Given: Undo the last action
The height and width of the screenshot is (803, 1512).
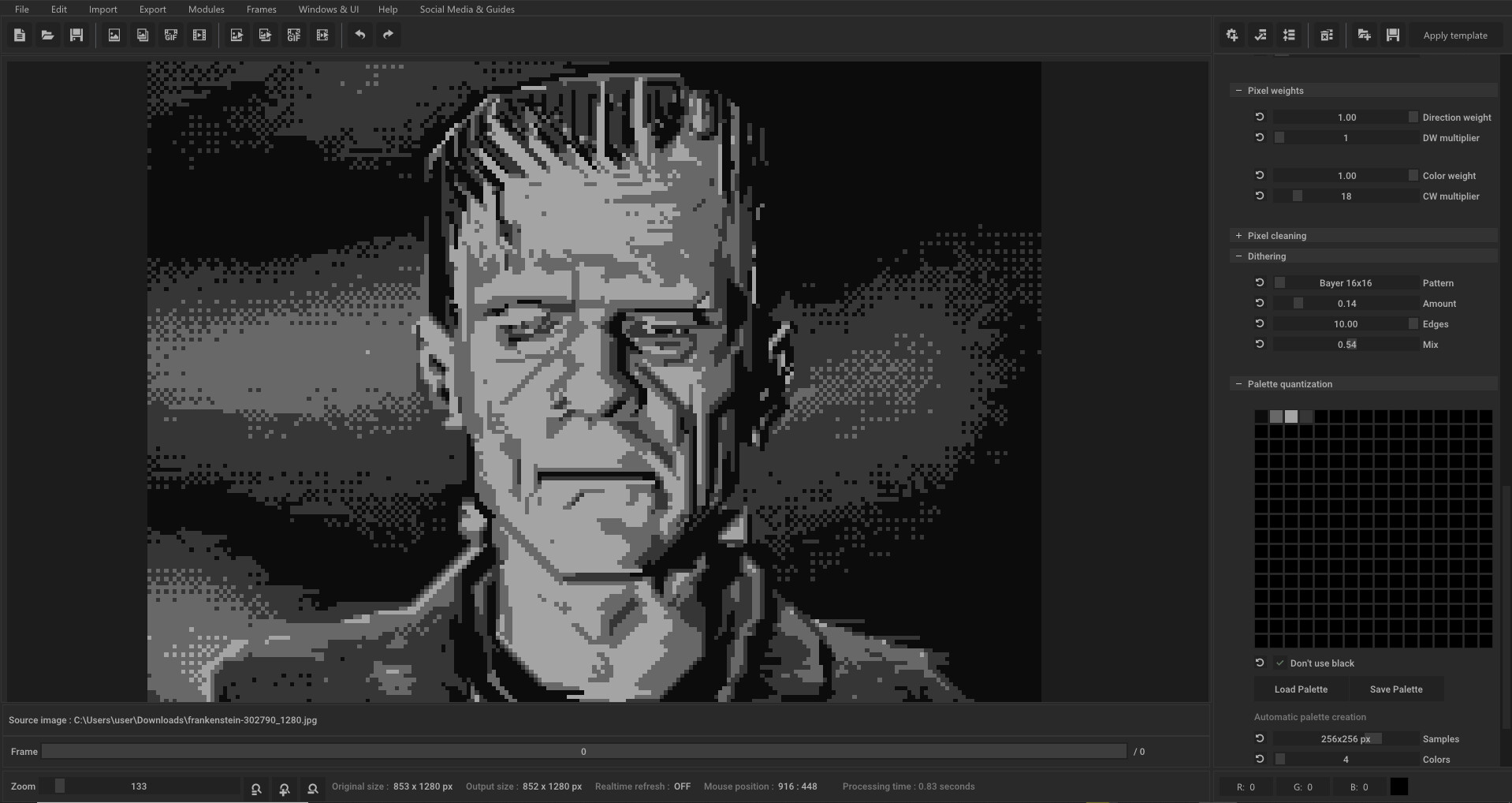Looking at the screenshot, I should click(360, 35).
